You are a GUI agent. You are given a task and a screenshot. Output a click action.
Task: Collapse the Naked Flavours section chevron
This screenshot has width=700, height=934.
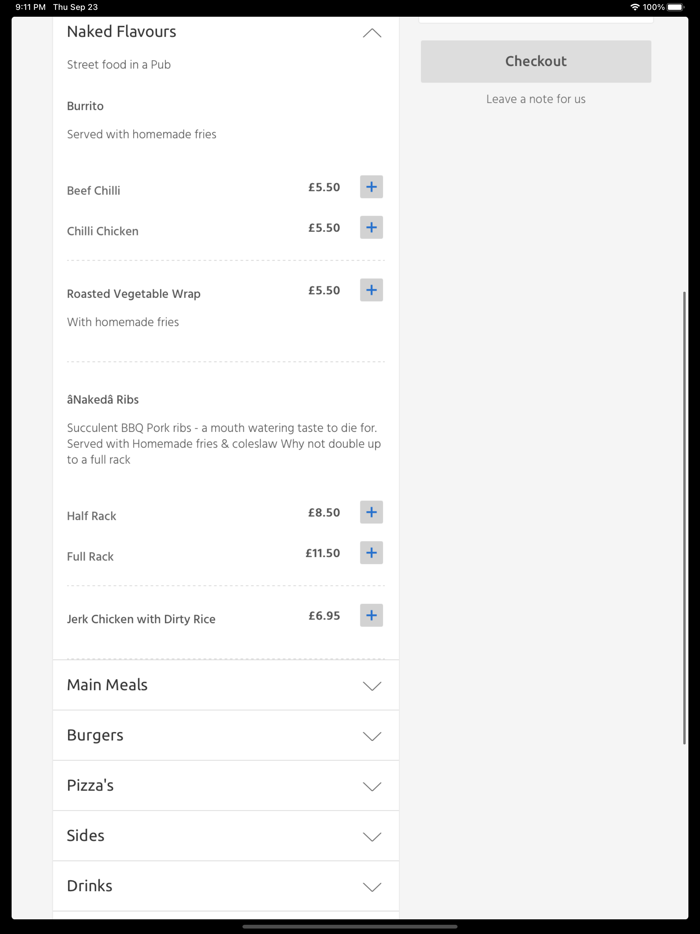[372, 33]
